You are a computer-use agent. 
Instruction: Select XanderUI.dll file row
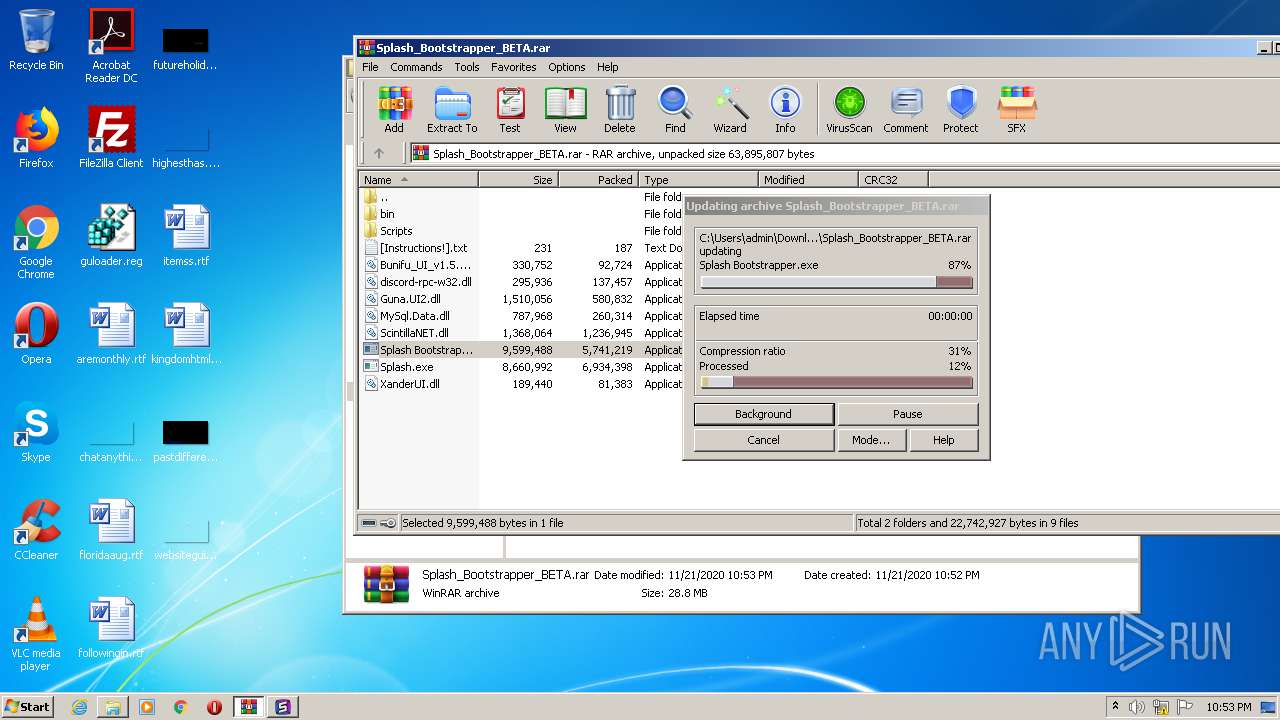520,384
